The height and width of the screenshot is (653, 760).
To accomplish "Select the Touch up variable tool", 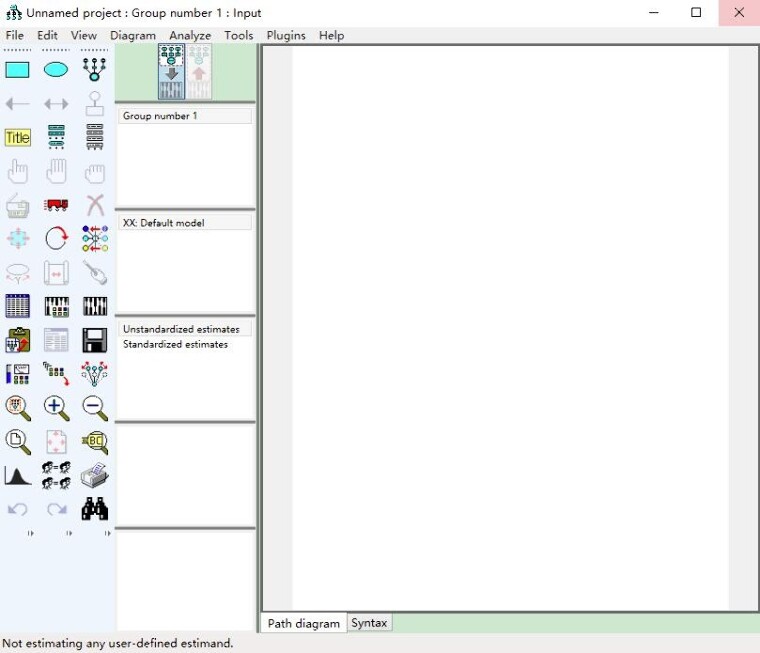I will pos(95,272).
